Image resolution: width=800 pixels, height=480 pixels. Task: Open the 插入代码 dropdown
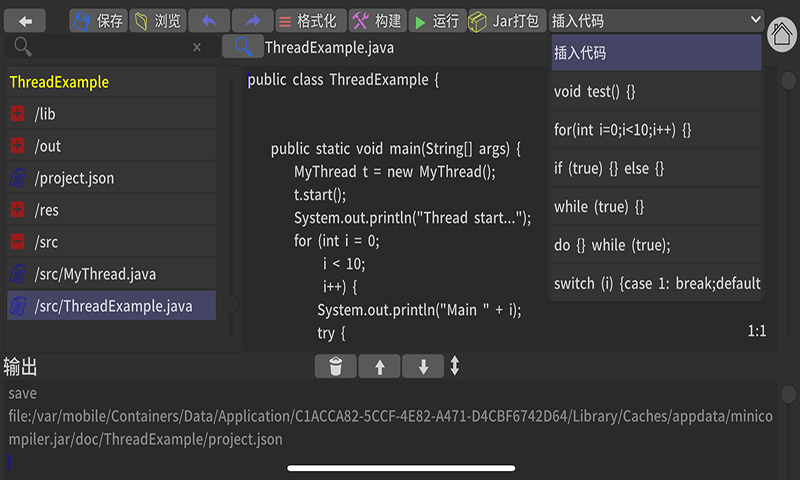pos(656,20)
